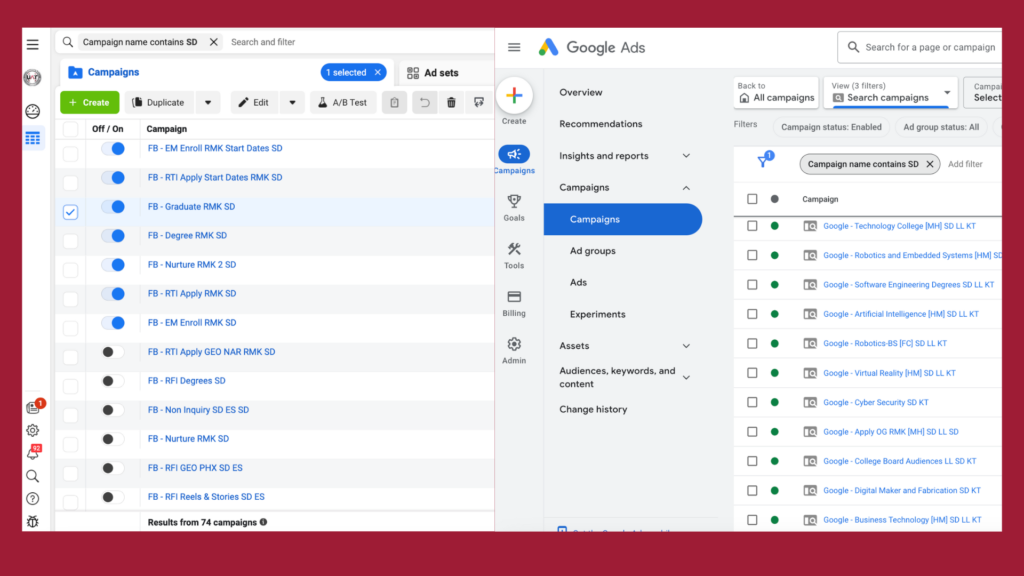Open the Overview page in Google Ads
1024x576 pixels.
point(581,92)
